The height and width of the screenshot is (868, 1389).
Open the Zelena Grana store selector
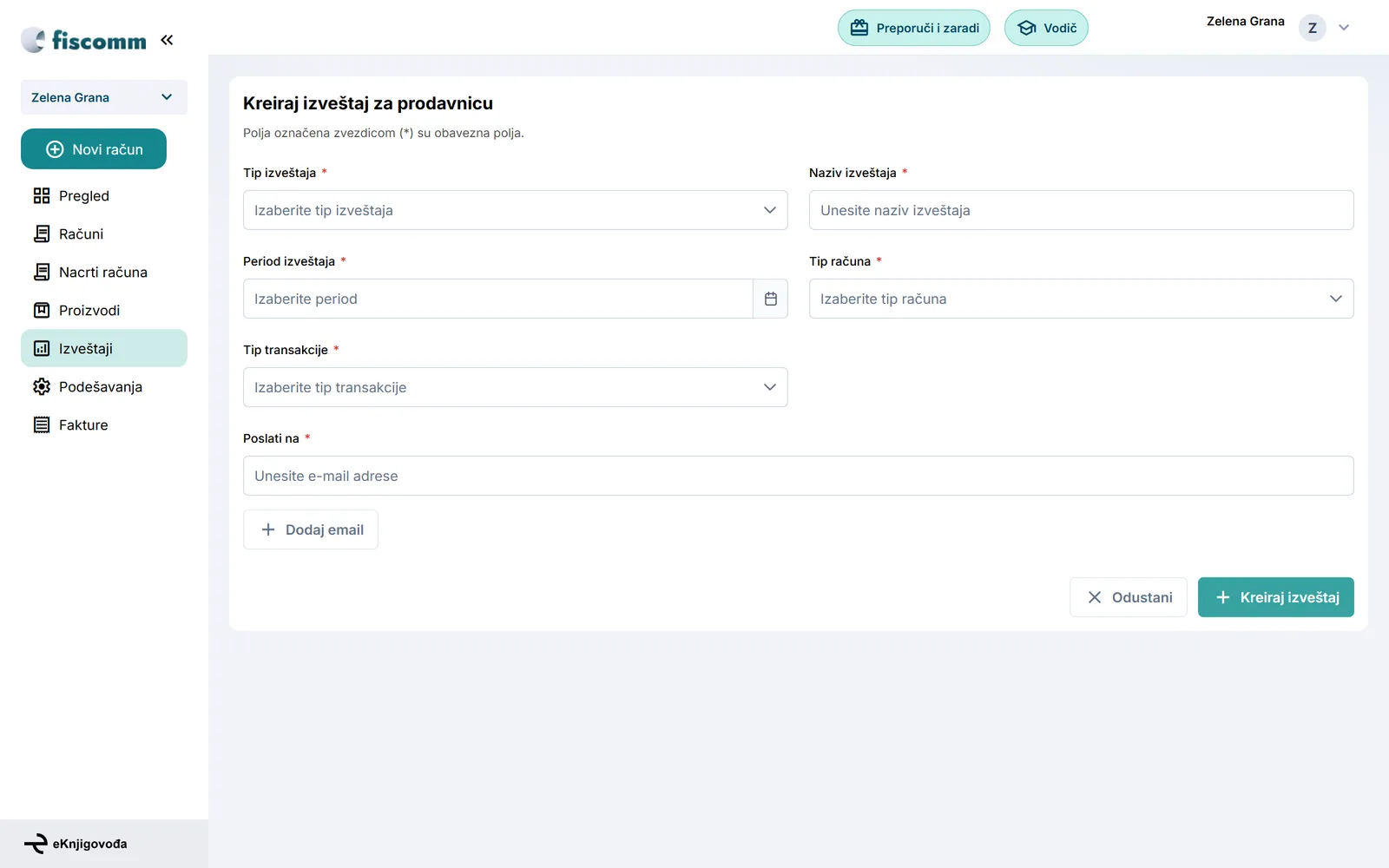coord(104,97)
